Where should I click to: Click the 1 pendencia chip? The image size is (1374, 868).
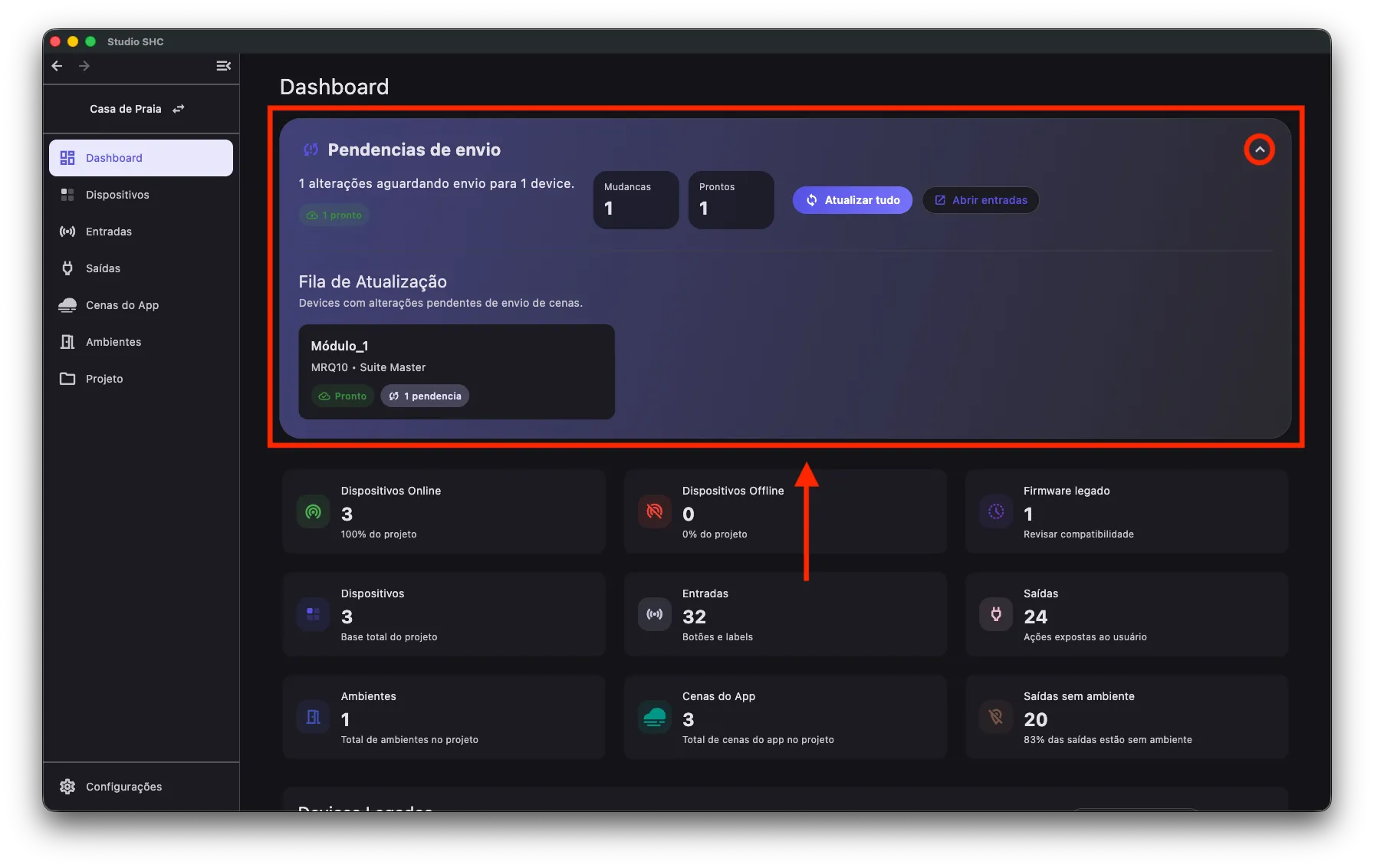[425, 396]
